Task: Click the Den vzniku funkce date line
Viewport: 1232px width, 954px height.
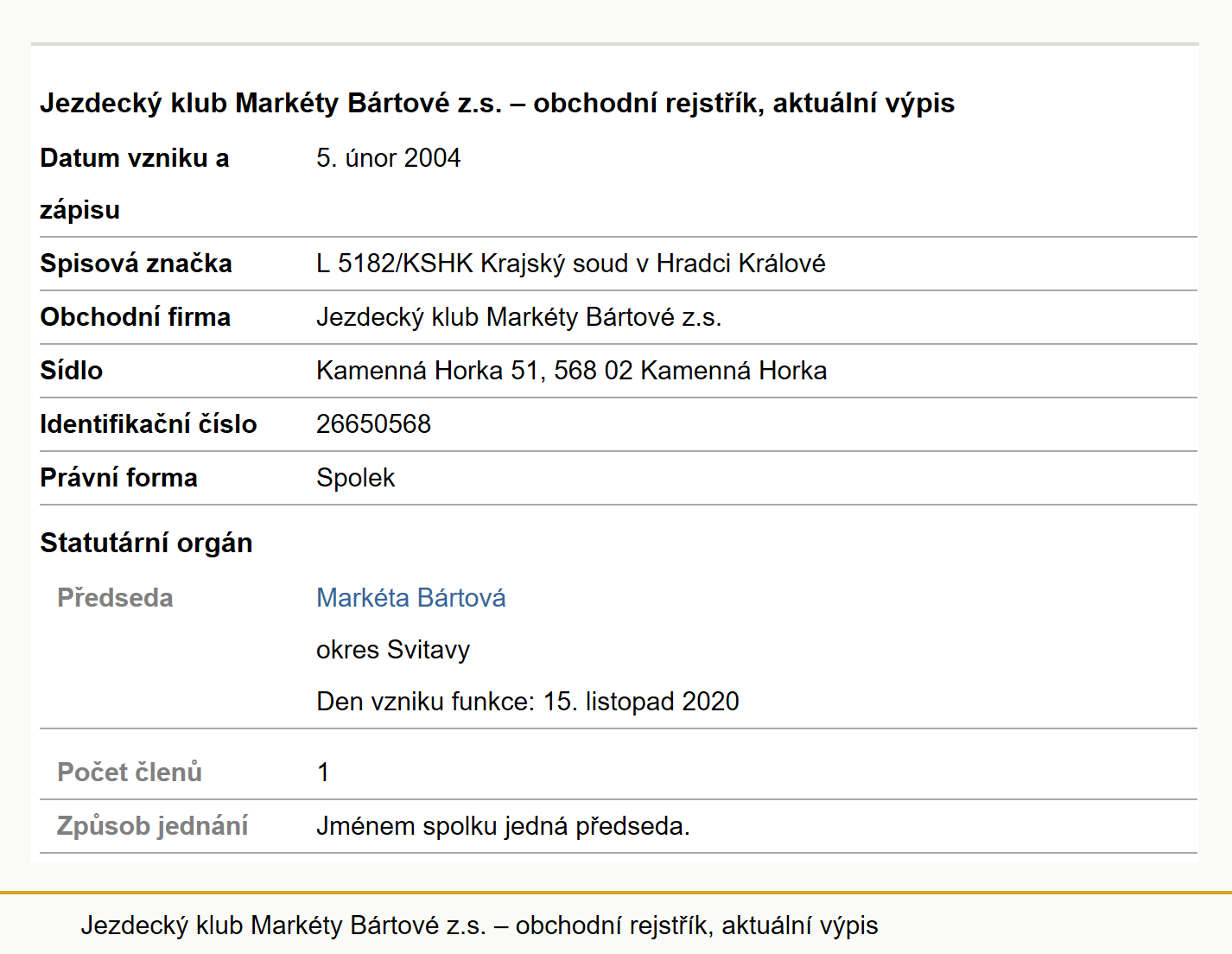Action: [x=528, y=702]
